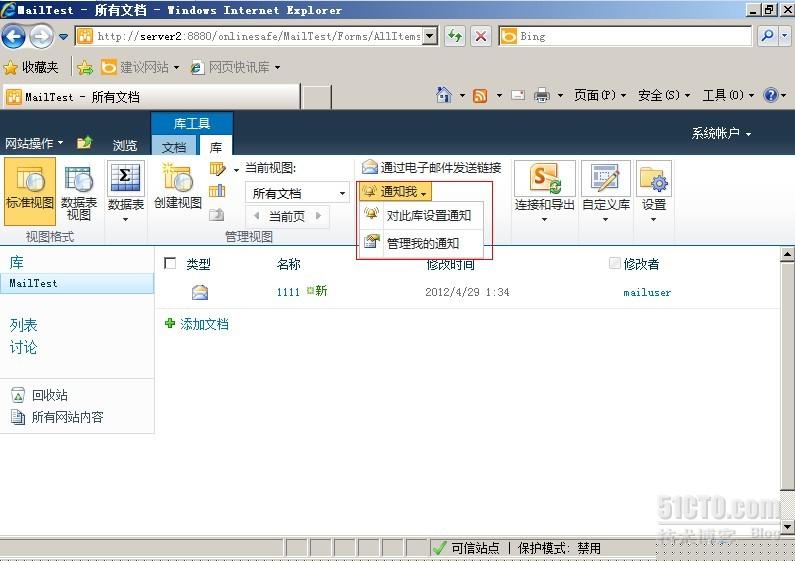Open a new blank browser tab
This screenshot has width=795, height=561.
click(x=317, y=96)
